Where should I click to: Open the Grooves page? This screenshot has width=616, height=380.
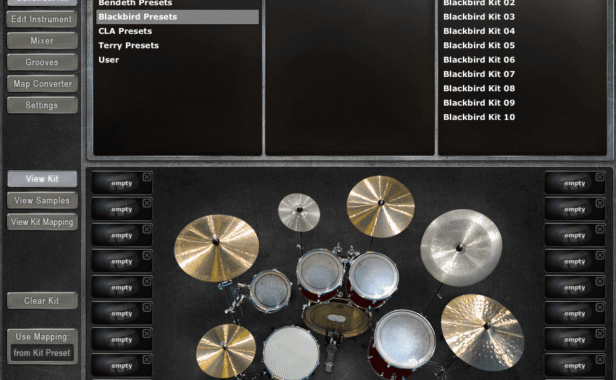tap(42, 62)
